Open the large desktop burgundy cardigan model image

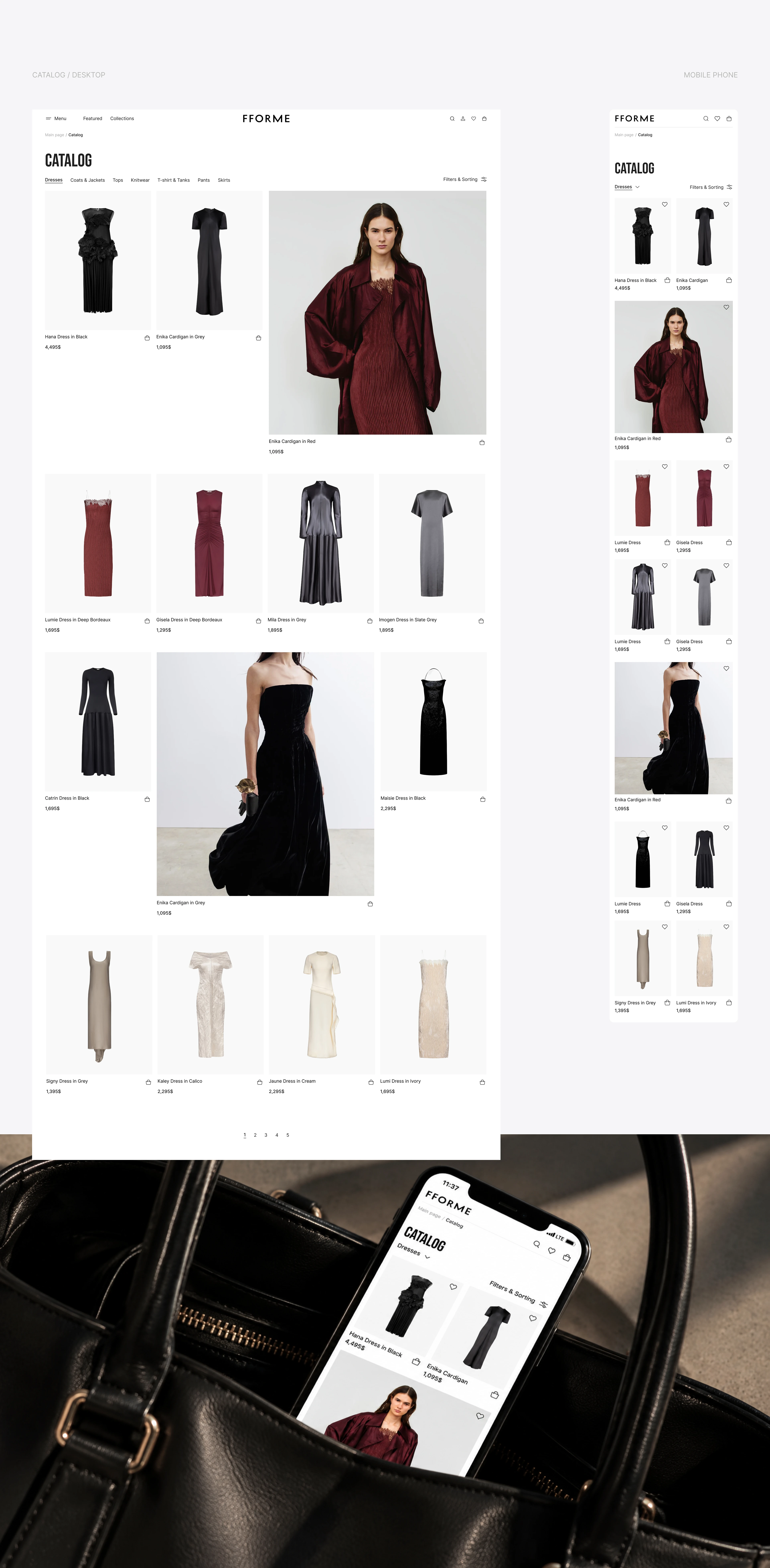(378, 313)
